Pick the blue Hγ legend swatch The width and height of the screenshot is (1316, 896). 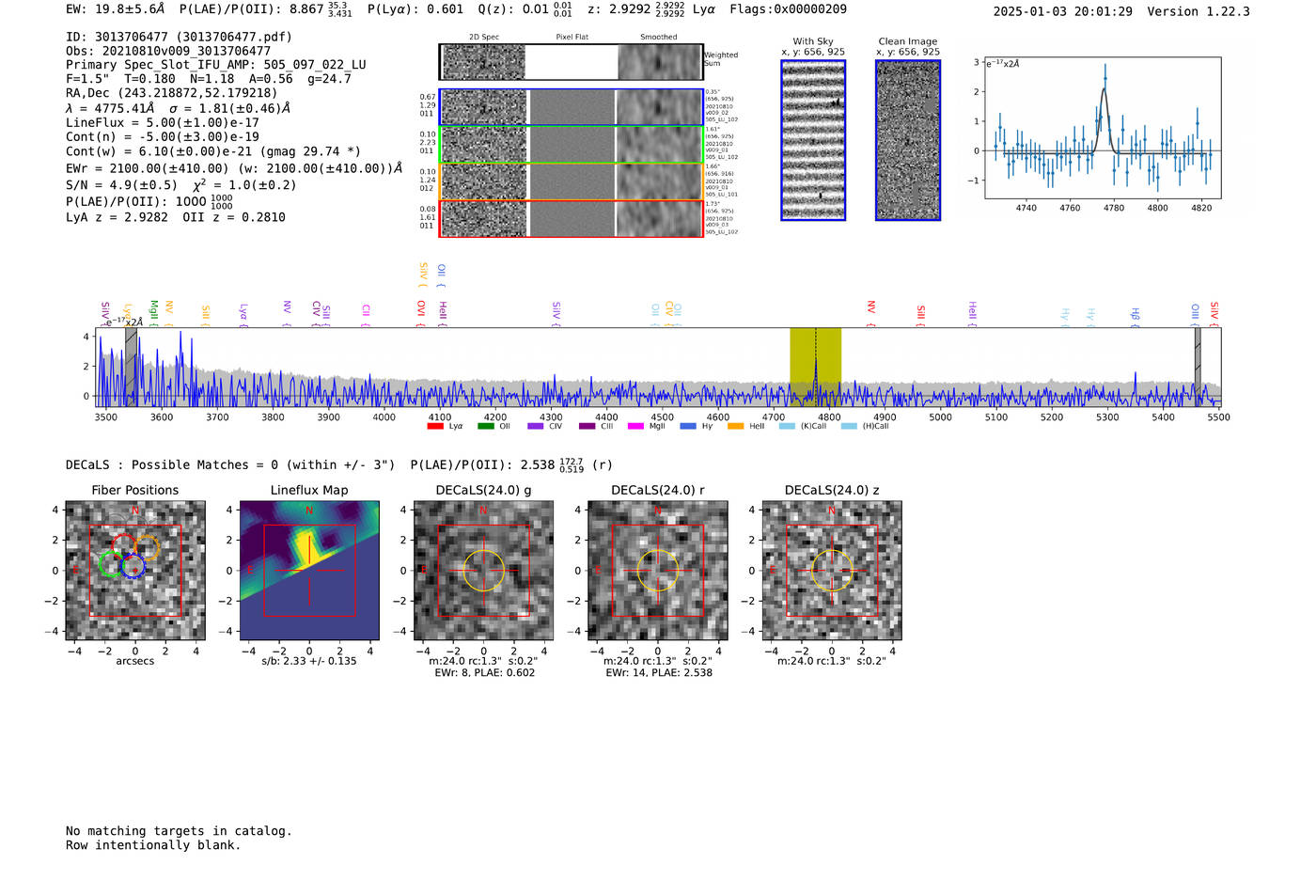(688, 427)
